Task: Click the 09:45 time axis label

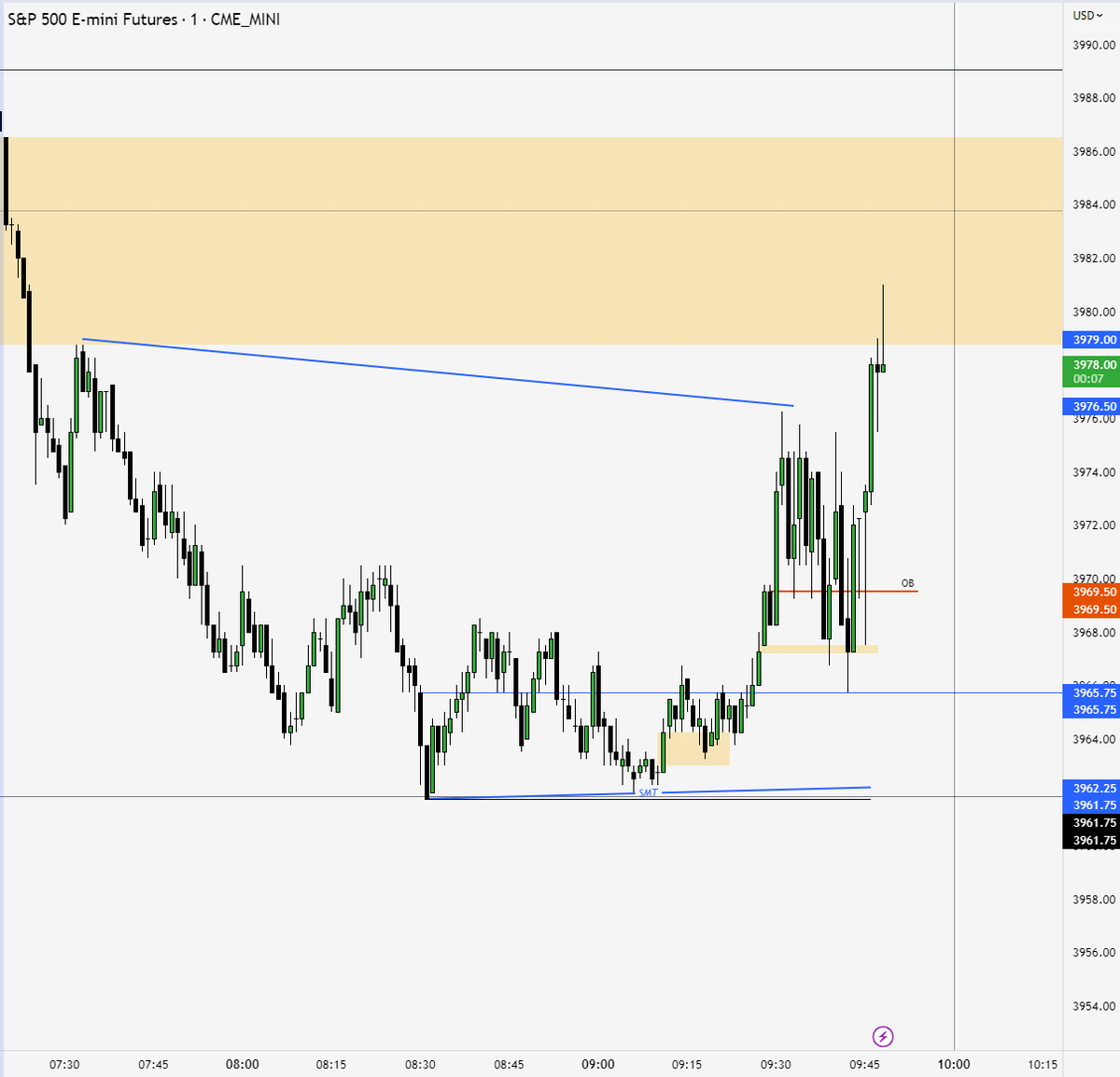Action: [x=865, y=1065]
